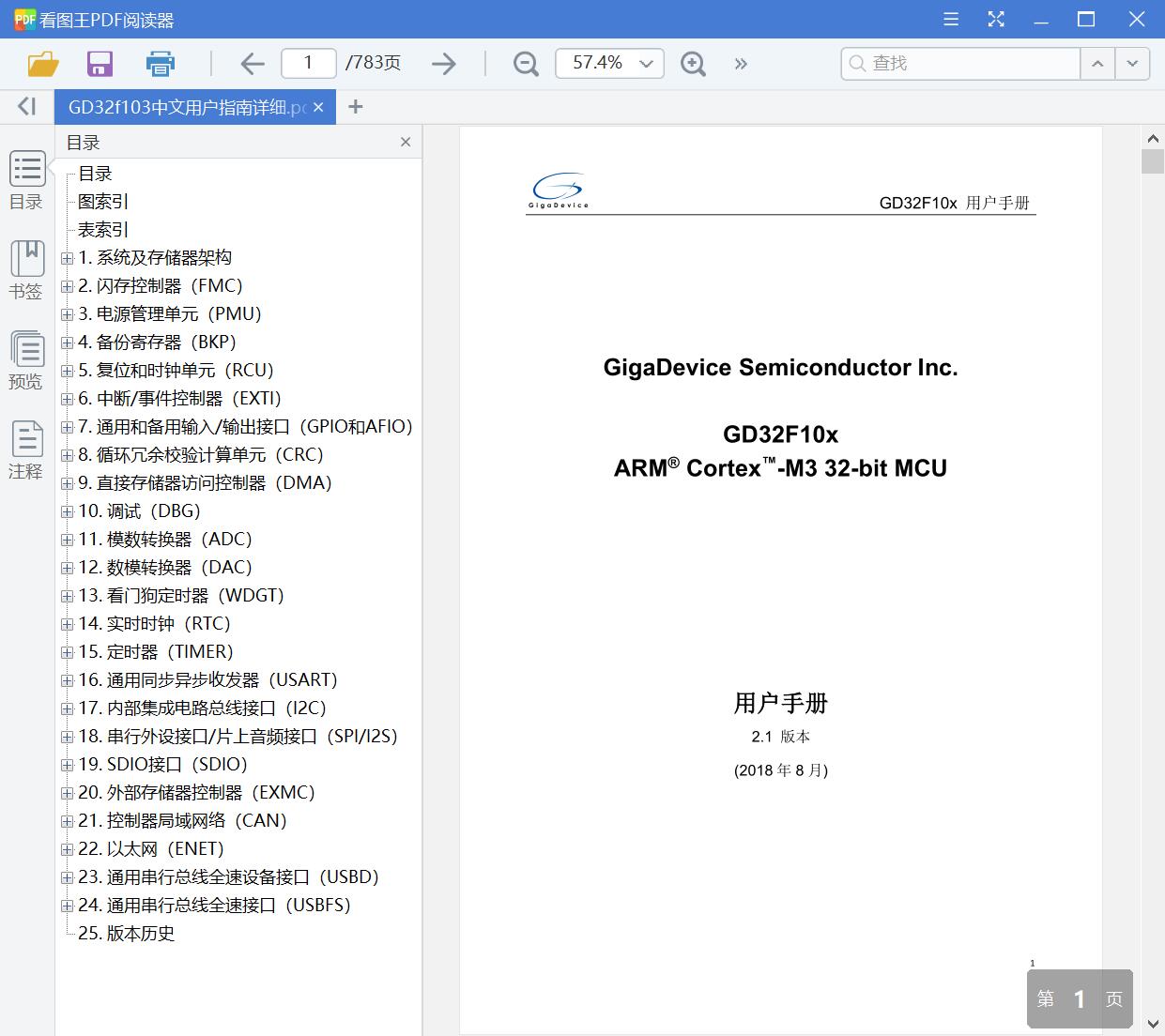Select 9. 直接存储器访问控制器 (DMA) entry
Image resolution: width=1165 pixels, height=1036 pixels.
pos(206,483)
